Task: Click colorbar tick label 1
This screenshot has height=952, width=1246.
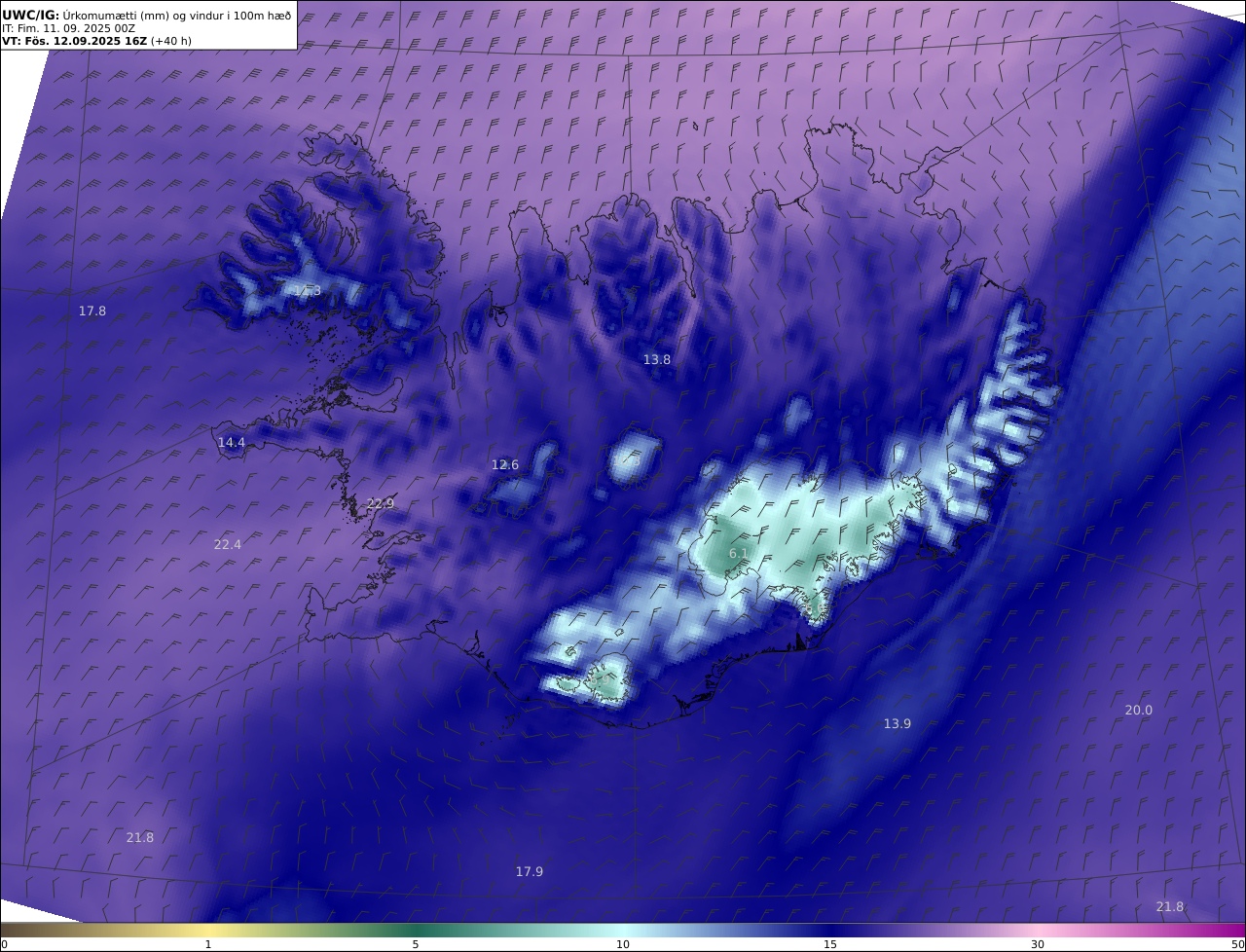Action: tap(208, 944)
